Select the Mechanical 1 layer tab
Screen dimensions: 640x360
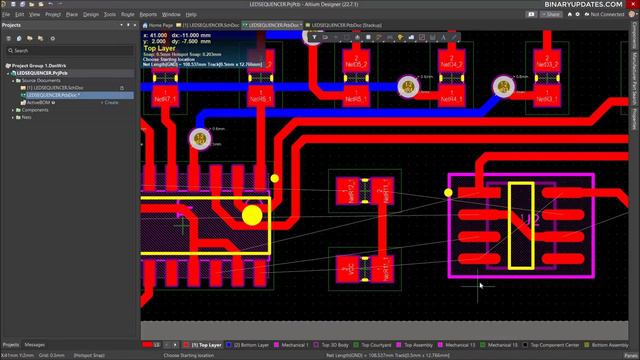point(291,345)
